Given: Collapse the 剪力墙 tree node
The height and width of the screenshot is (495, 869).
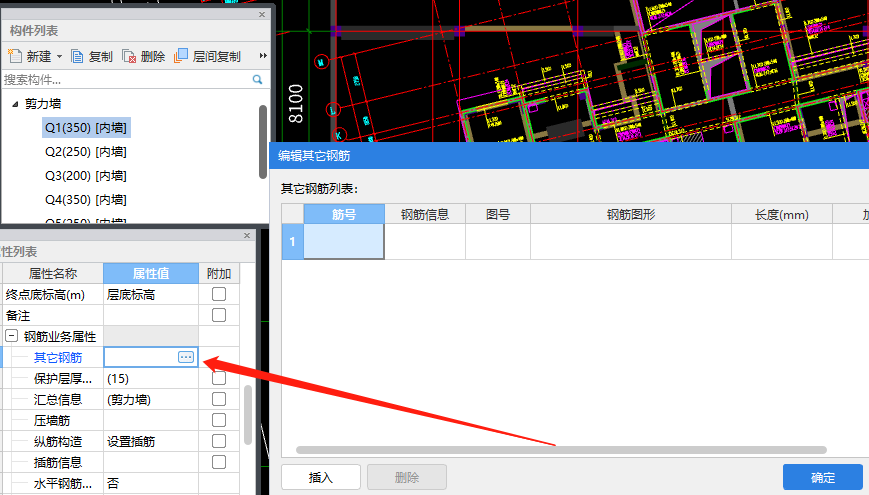Looking at the screenshot, I should 15,104.
